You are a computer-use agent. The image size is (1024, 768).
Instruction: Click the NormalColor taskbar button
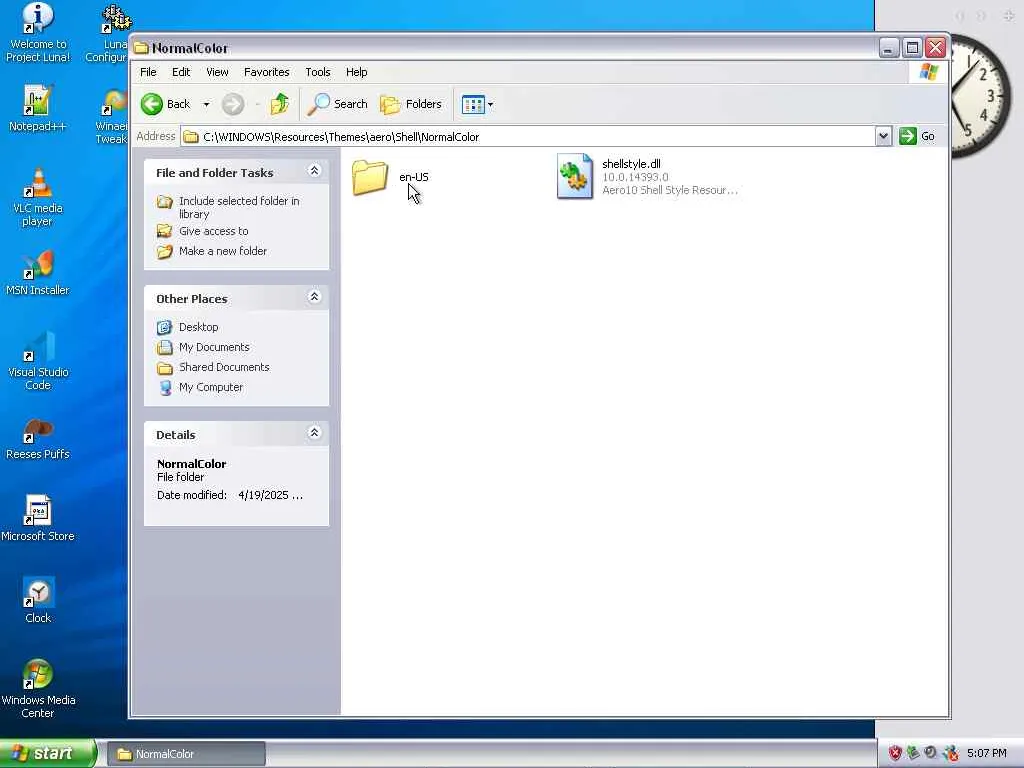point(186,754)
